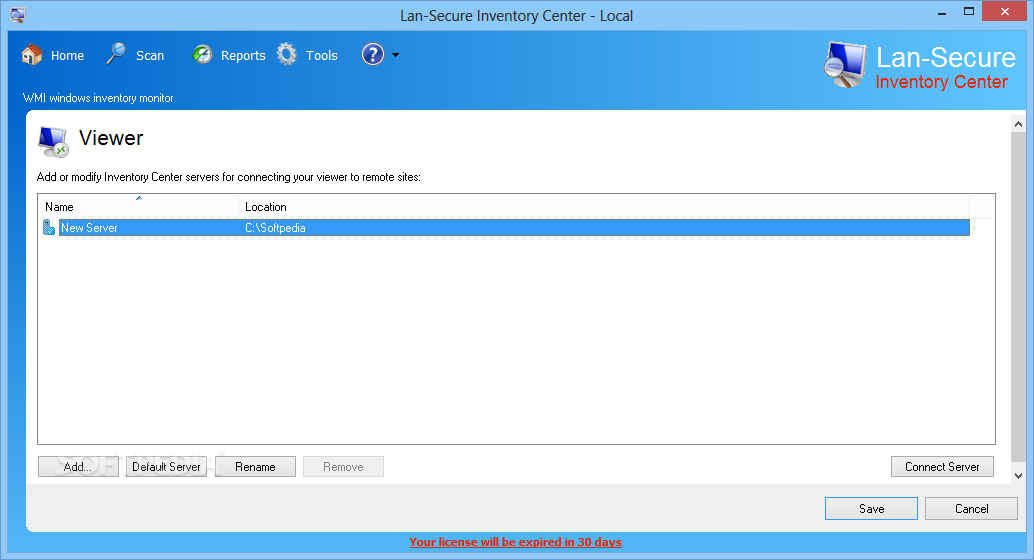
Task: Click the Viewer monitor icon
Action: [x=53, y=142]
